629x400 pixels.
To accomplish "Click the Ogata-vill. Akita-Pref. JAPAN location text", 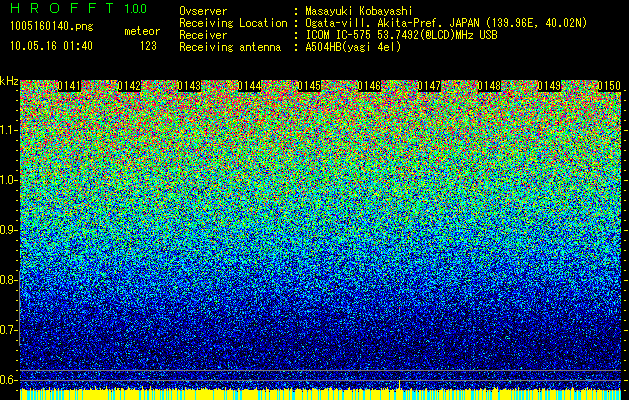I will click(x=446, y=23).
